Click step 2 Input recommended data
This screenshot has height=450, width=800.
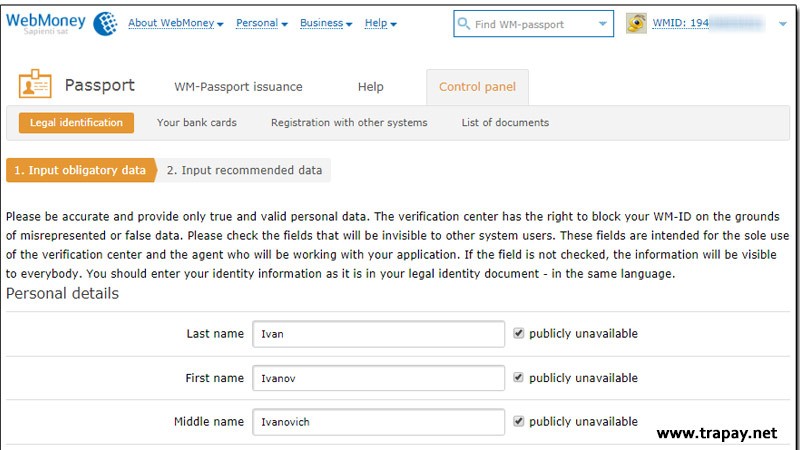coord(244,171)
